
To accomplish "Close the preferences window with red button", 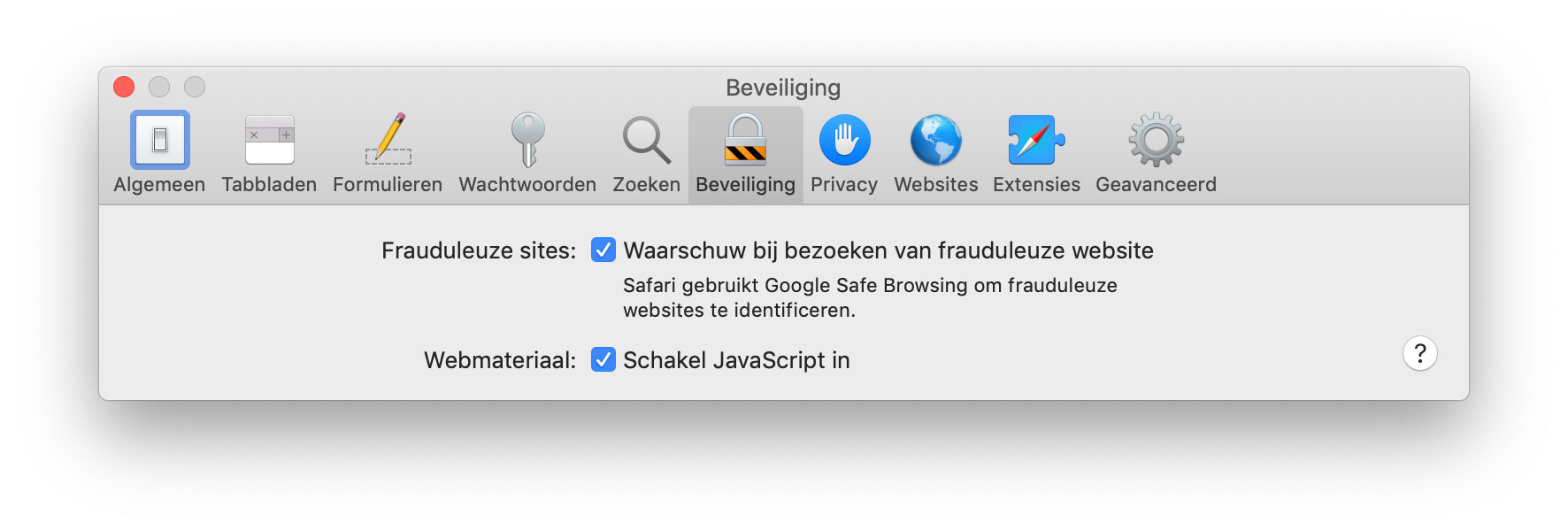I will click(x=124, y=87).
